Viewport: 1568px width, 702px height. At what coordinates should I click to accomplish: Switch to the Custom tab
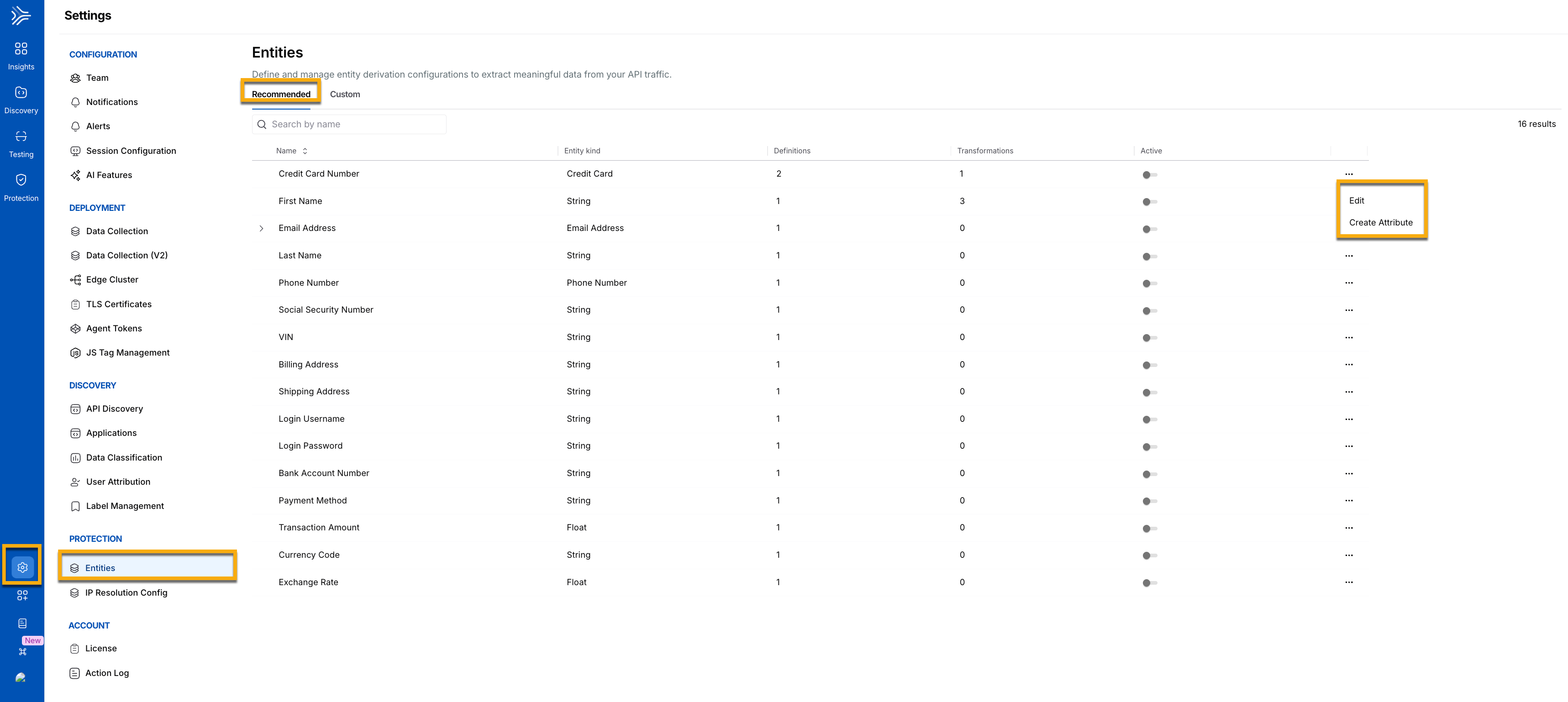click(345, 94)
